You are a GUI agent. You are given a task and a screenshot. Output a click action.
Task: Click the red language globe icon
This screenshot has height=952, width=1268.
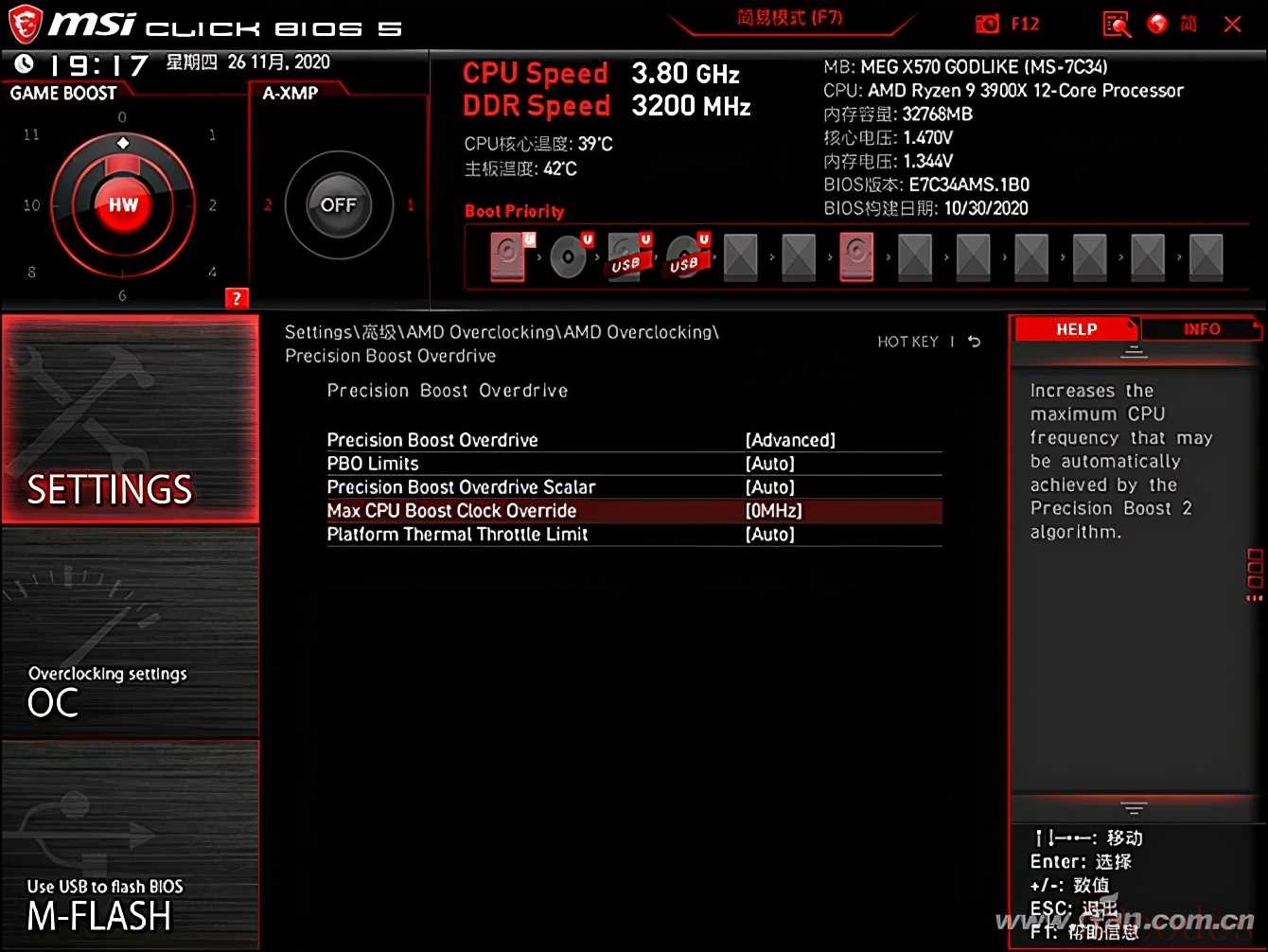point(1157,24)
